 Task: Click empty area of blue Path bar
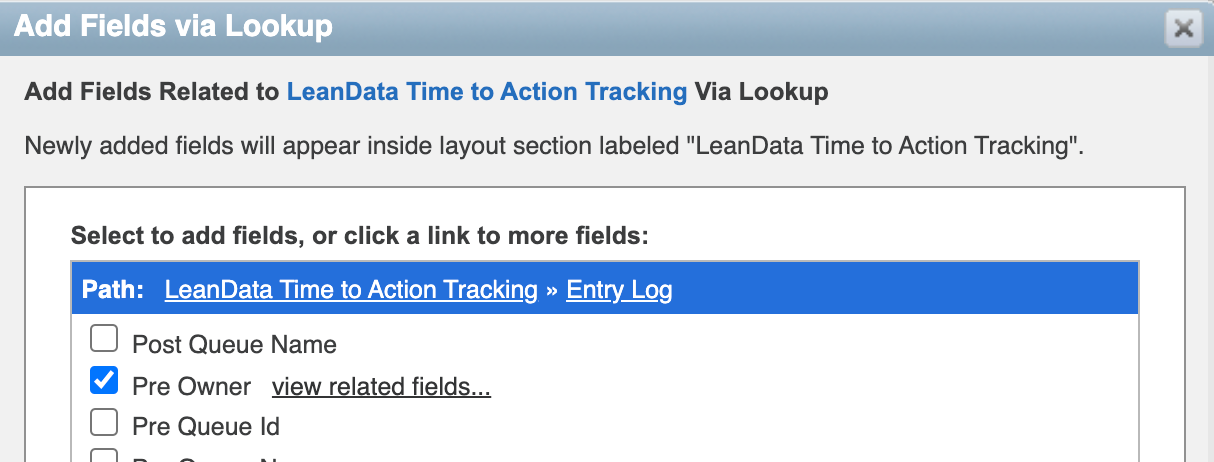point(900,290)
